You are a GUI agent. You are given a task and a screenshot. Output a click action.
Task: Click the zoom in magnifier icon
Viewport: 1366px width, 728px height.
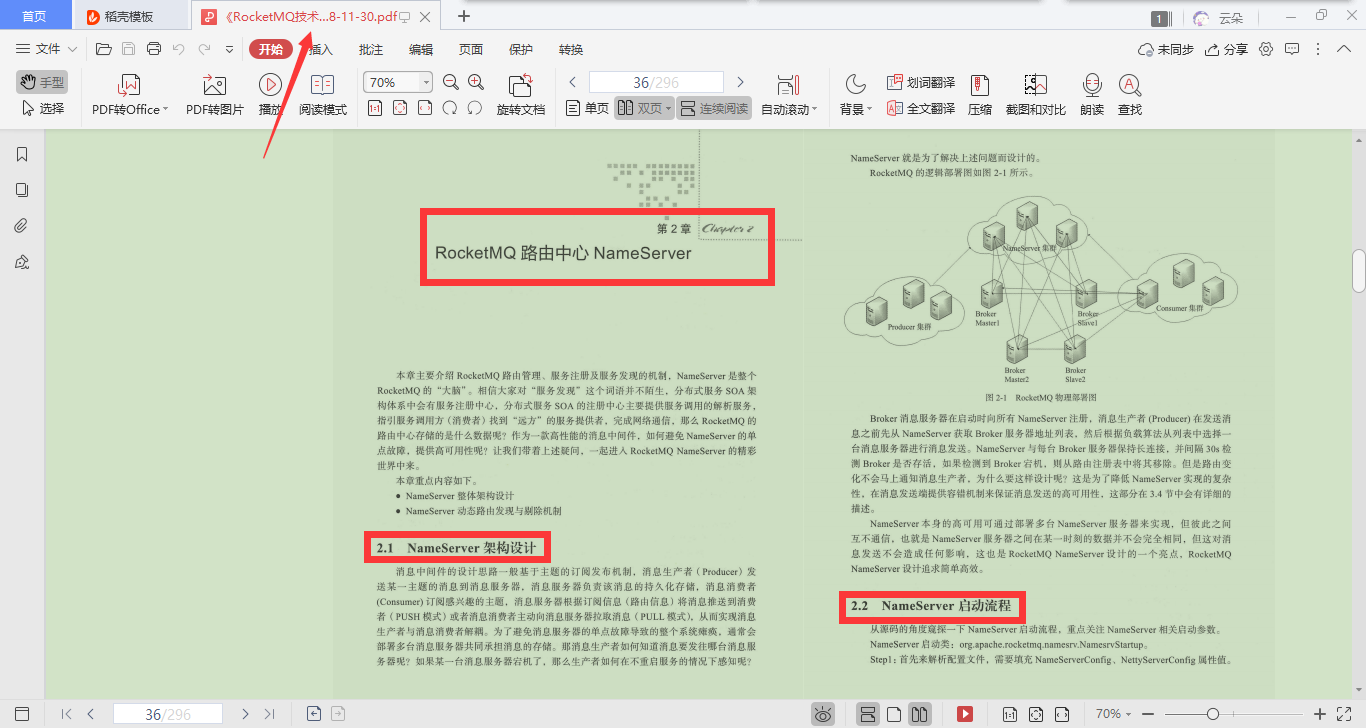pyautogui.click(x=476, y=82)
